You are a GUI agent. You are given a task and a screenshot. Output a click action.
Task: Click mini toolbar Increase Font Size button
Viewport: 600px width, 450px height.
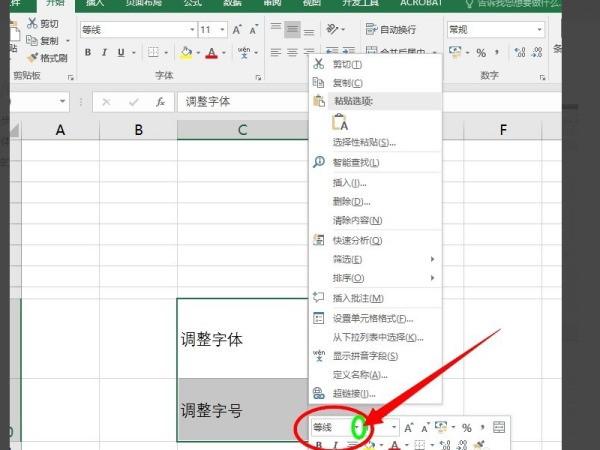[x=409, y=427]
